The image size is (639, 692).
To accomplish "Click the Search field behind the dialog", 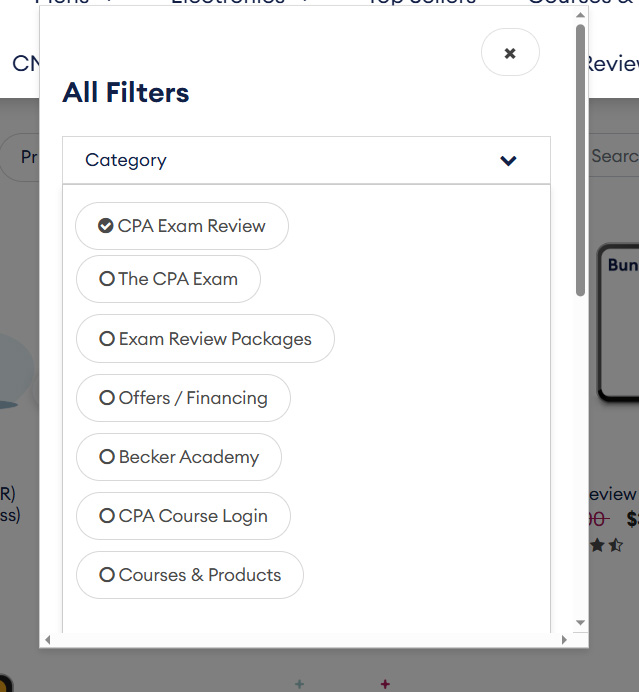I will [613, 156].
